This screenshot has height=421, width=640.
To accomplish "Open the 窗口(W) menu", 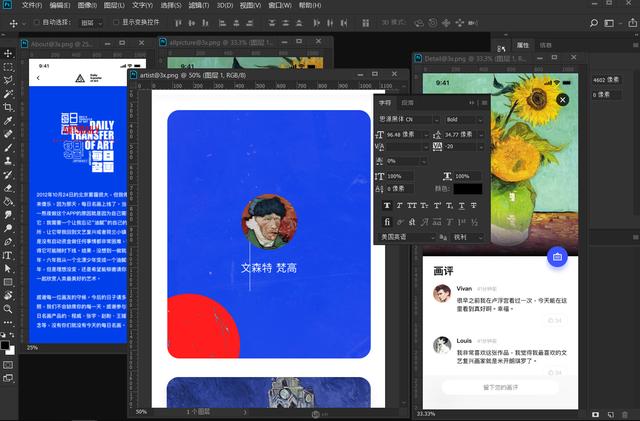I will [280, 5].
